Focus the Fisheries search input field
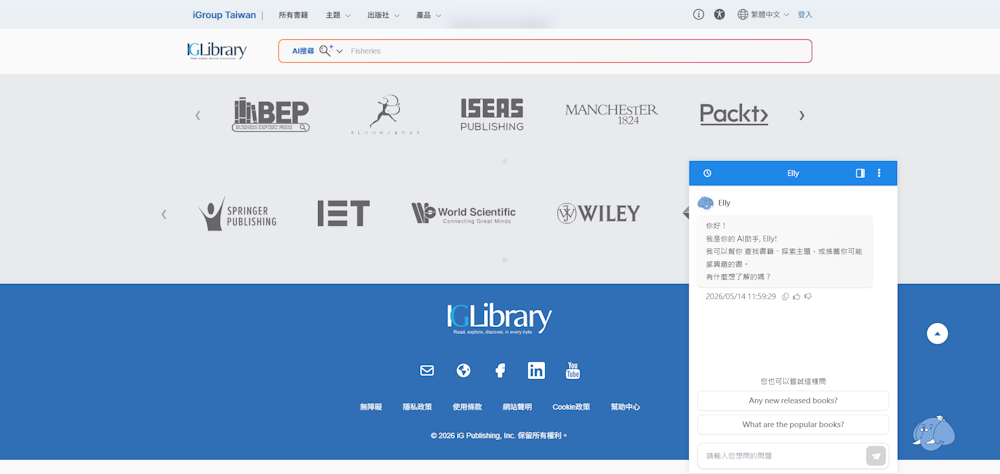This screenshot has width=1000, height=474. 577,51
